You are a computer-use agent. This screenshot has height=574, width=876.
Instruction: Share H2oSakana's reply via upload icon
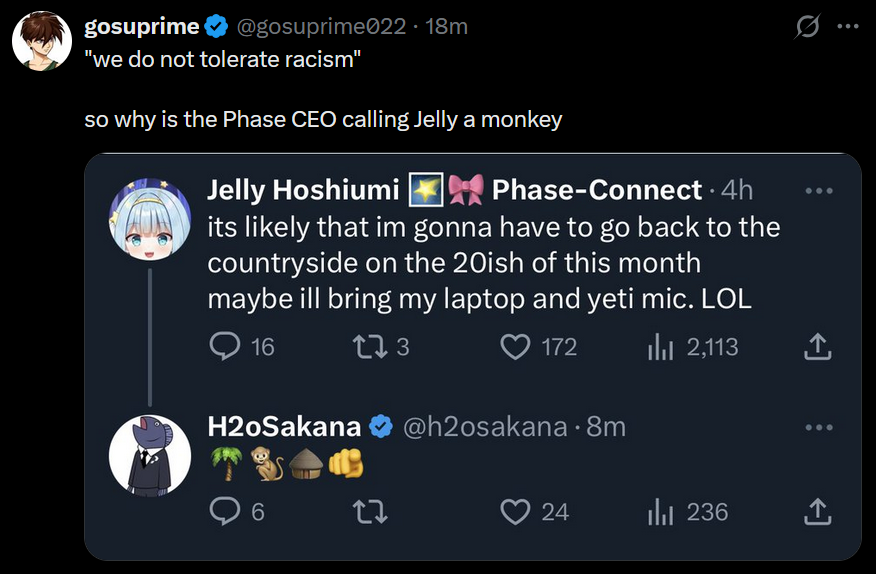pos(817,512)
